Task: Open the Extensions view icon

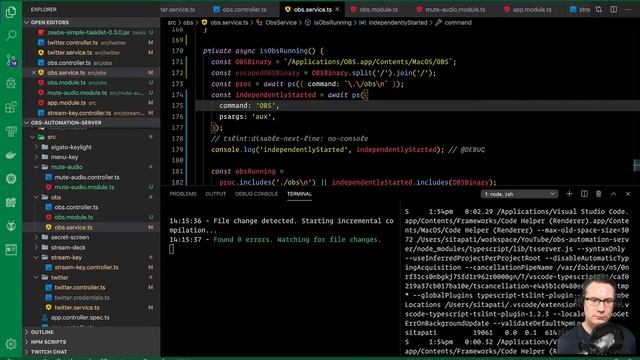Action: click(x=11, y=107)
